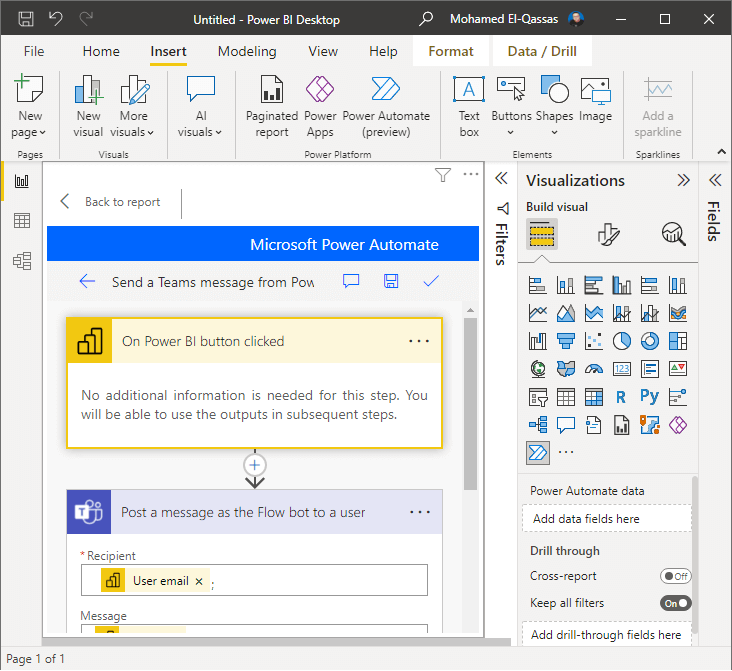Choose the Gauge visualization
Image resolution: width=732 pixels, height=671 pixels.
pyautogui.click(x=593, y=369)
